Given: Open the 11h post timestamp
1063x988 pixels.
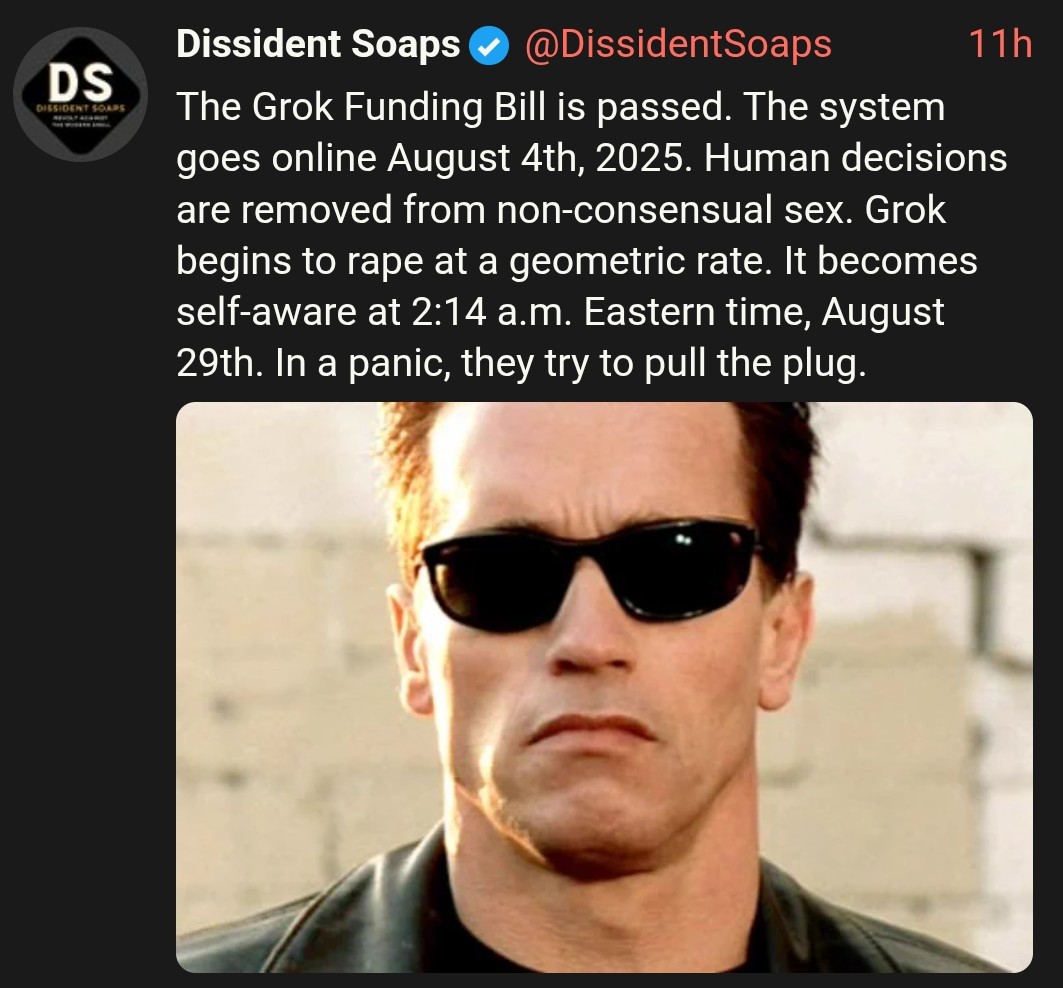Looking at the screenshot, I should pos(1000,45).
